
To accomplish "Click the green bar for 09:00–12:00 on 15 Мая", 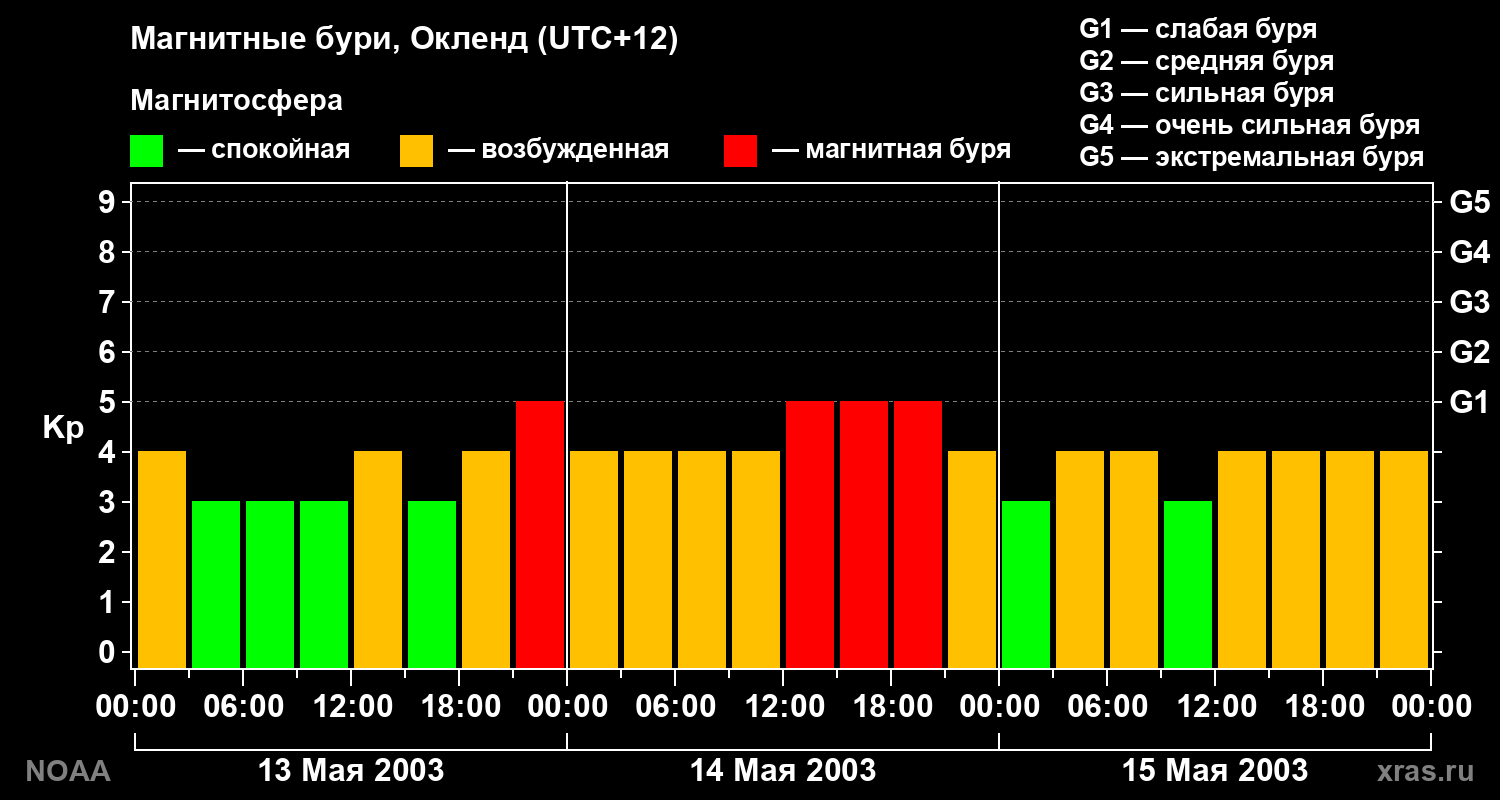I will [x=1188, y=584].
